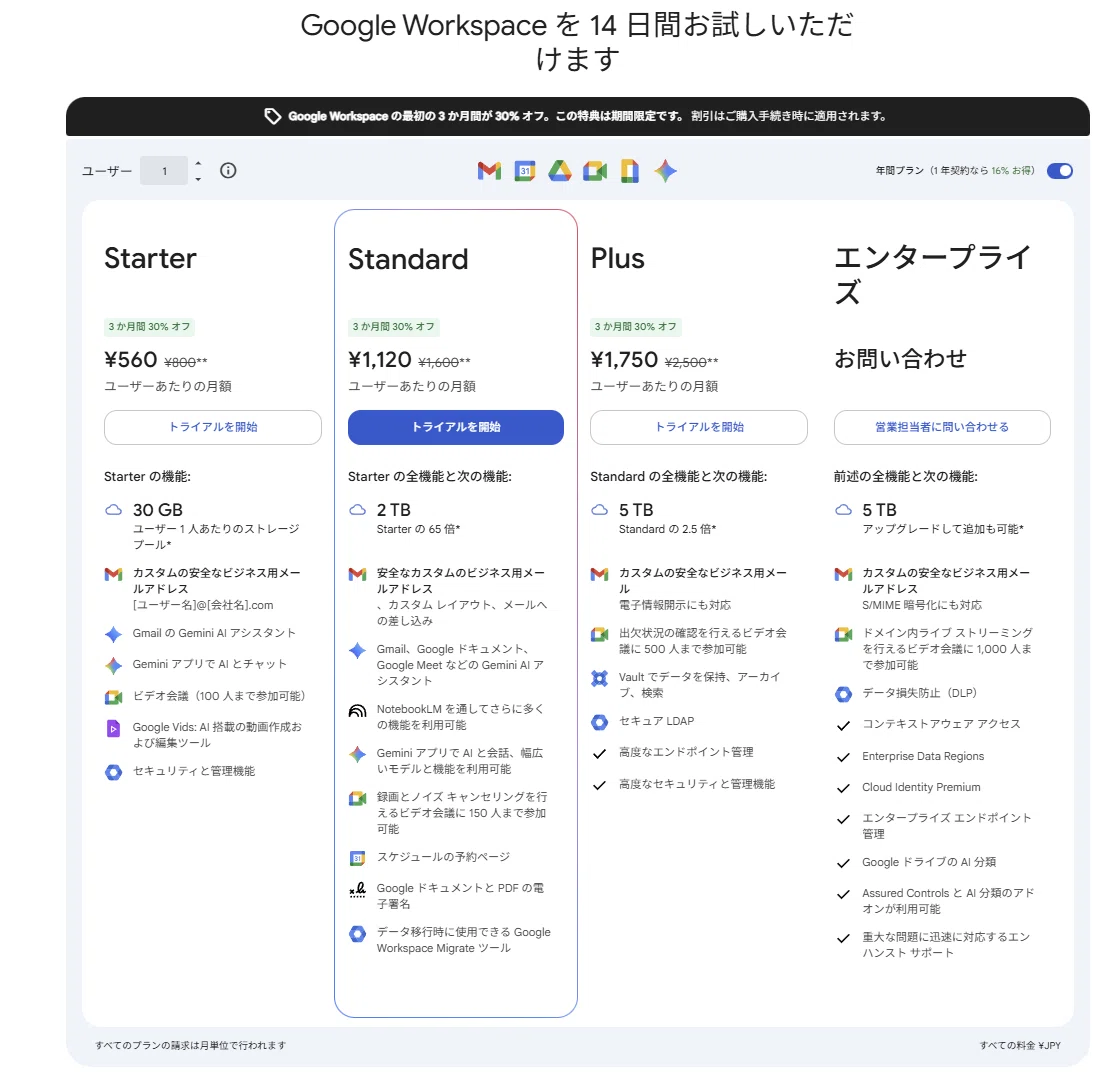Click the ¥1,120 Standard price
Screen dimensions: 1094x1073
pos(380,360)
